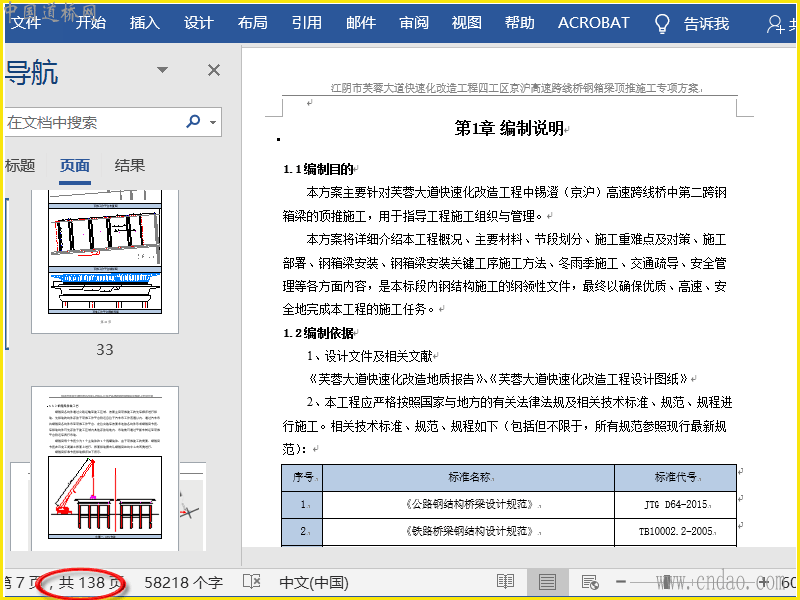Open the 插入 ribbon tab
800x600 pixels.
(144, 23)
